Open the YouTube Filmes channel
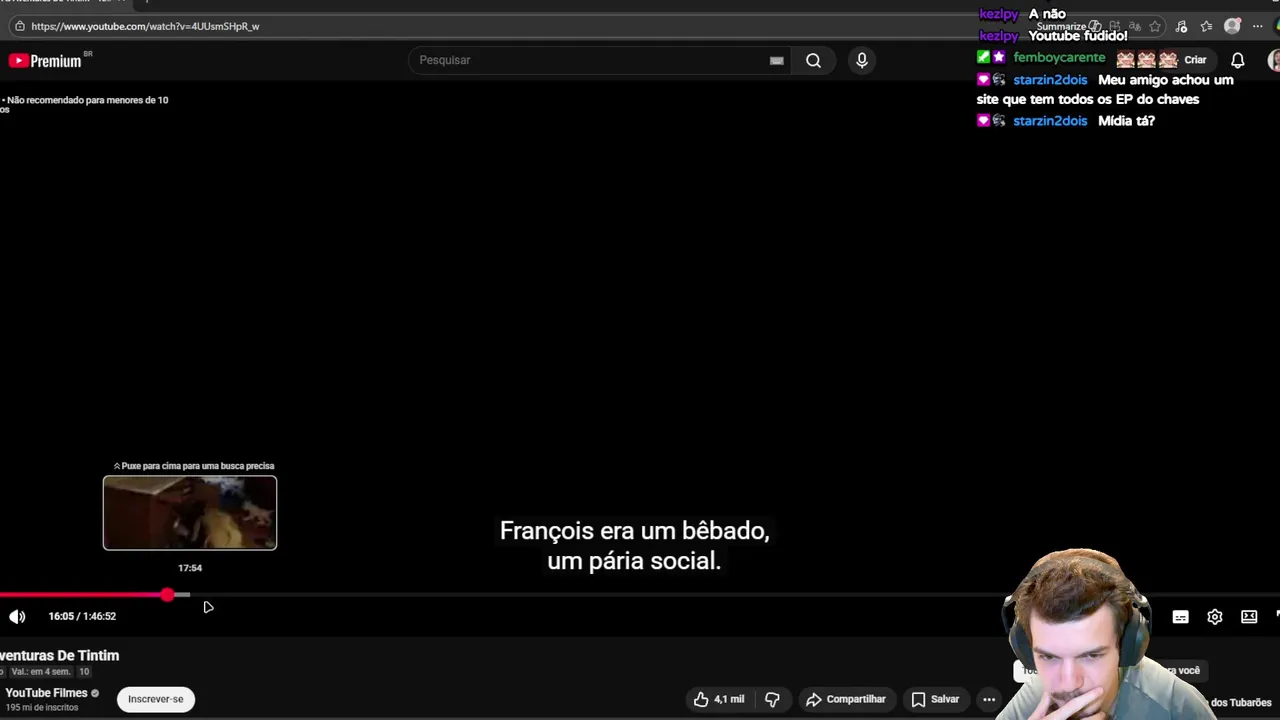The height and width of the screenshot is (720, 1280). (47, 693)
